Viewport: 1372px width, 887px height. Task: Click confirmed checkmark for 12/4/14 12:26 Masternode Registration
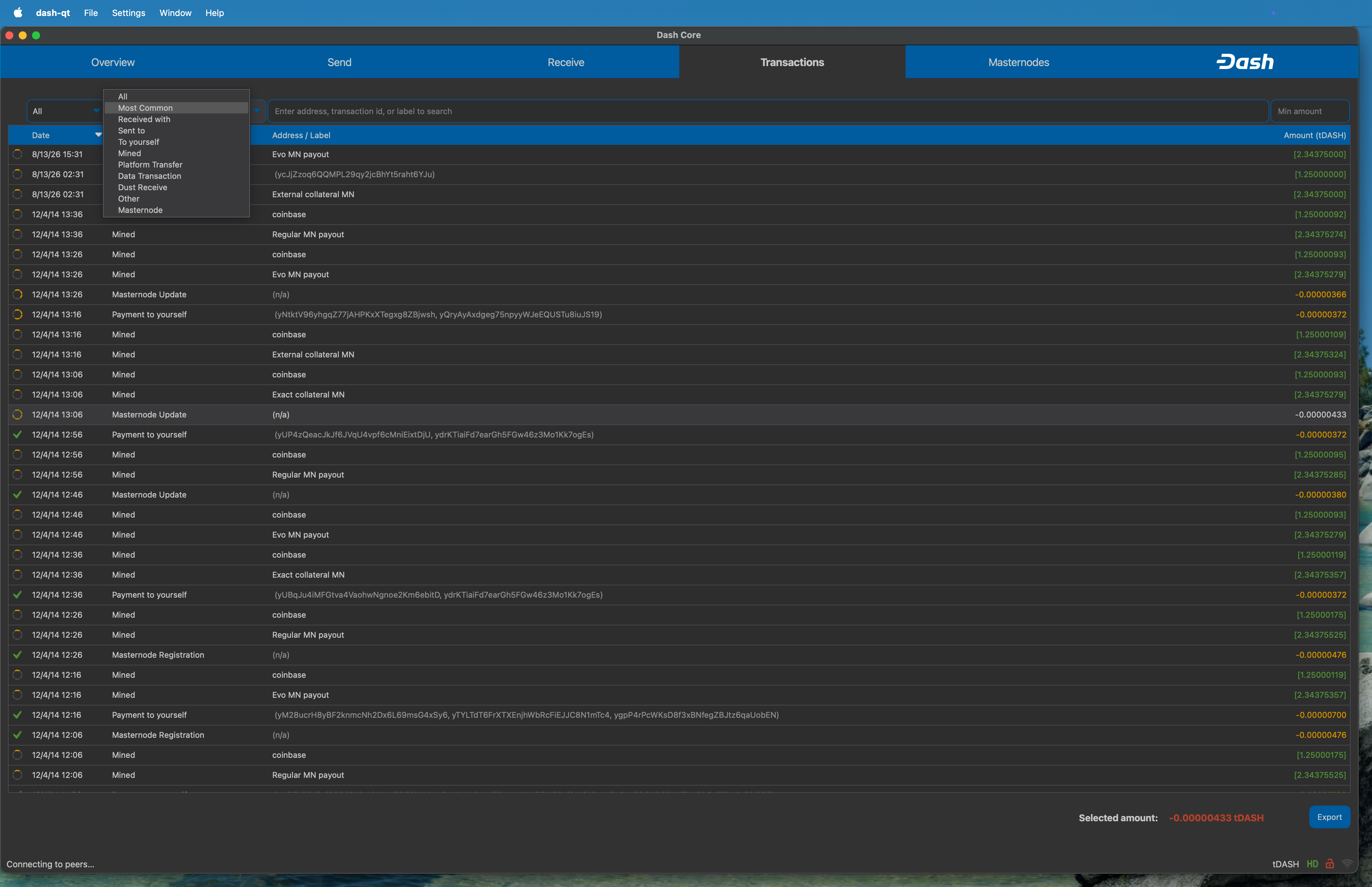(x=18, y=655)
